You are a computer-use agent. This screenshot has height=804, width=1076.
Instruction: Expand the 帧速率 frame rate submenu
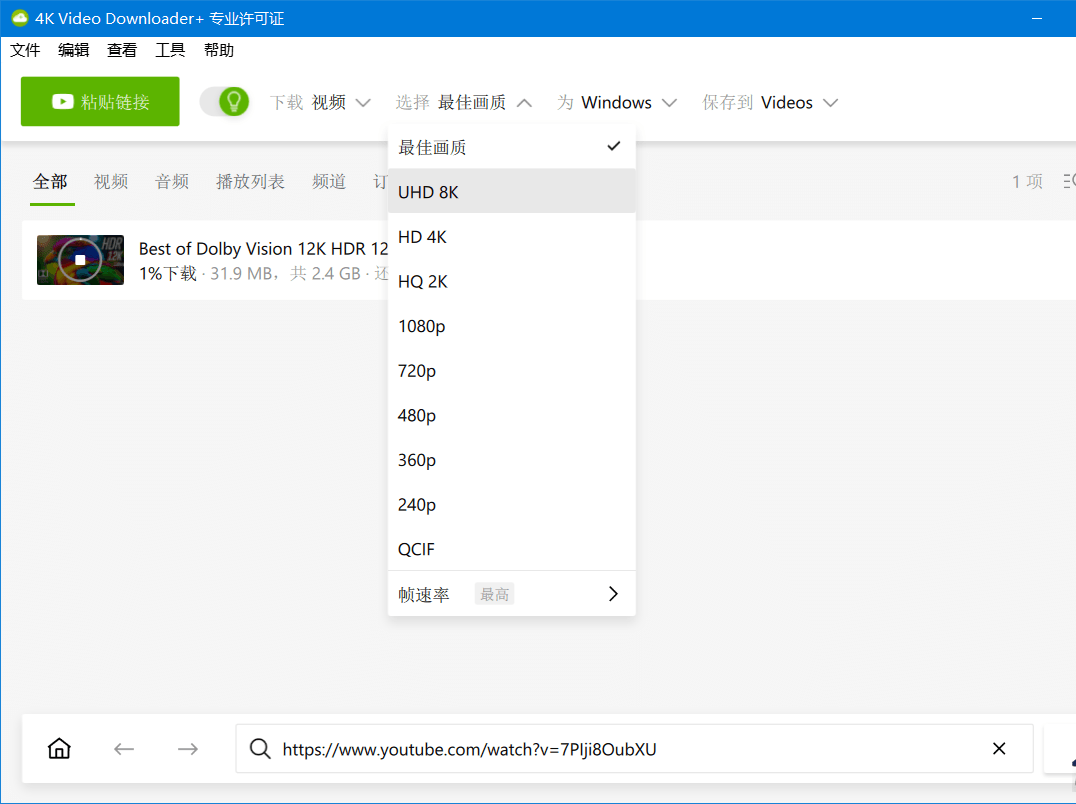click(x=512, y=593)
